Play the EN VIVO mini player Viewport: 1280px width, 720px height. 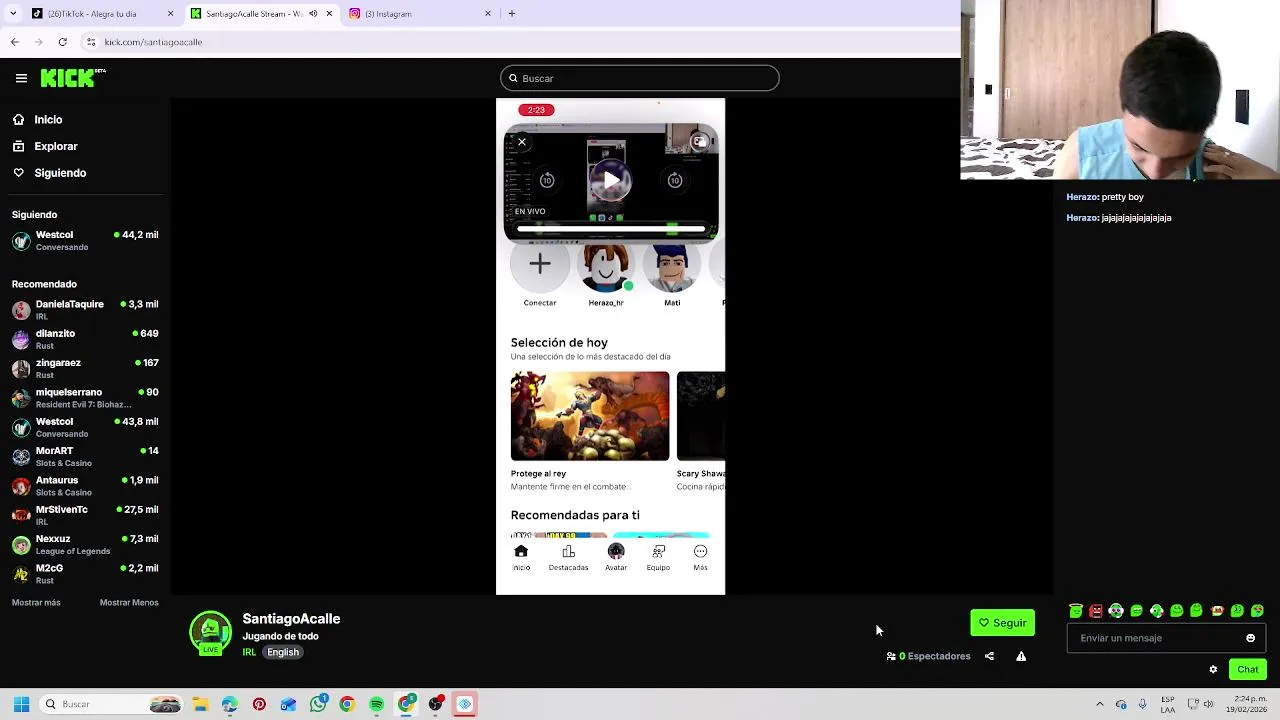pos(610,180)
